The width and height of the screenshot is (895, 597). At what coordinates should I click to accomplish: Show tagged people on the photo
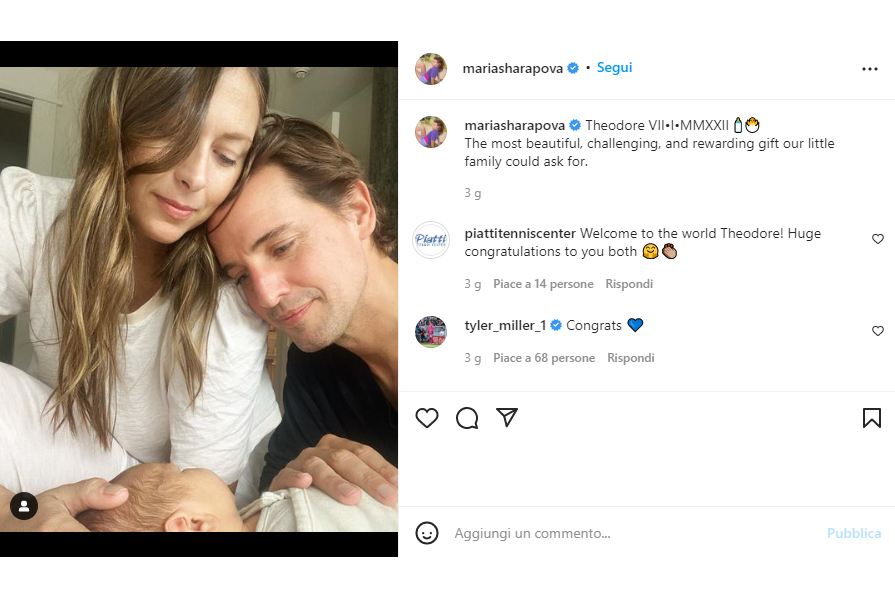point(24,506)
